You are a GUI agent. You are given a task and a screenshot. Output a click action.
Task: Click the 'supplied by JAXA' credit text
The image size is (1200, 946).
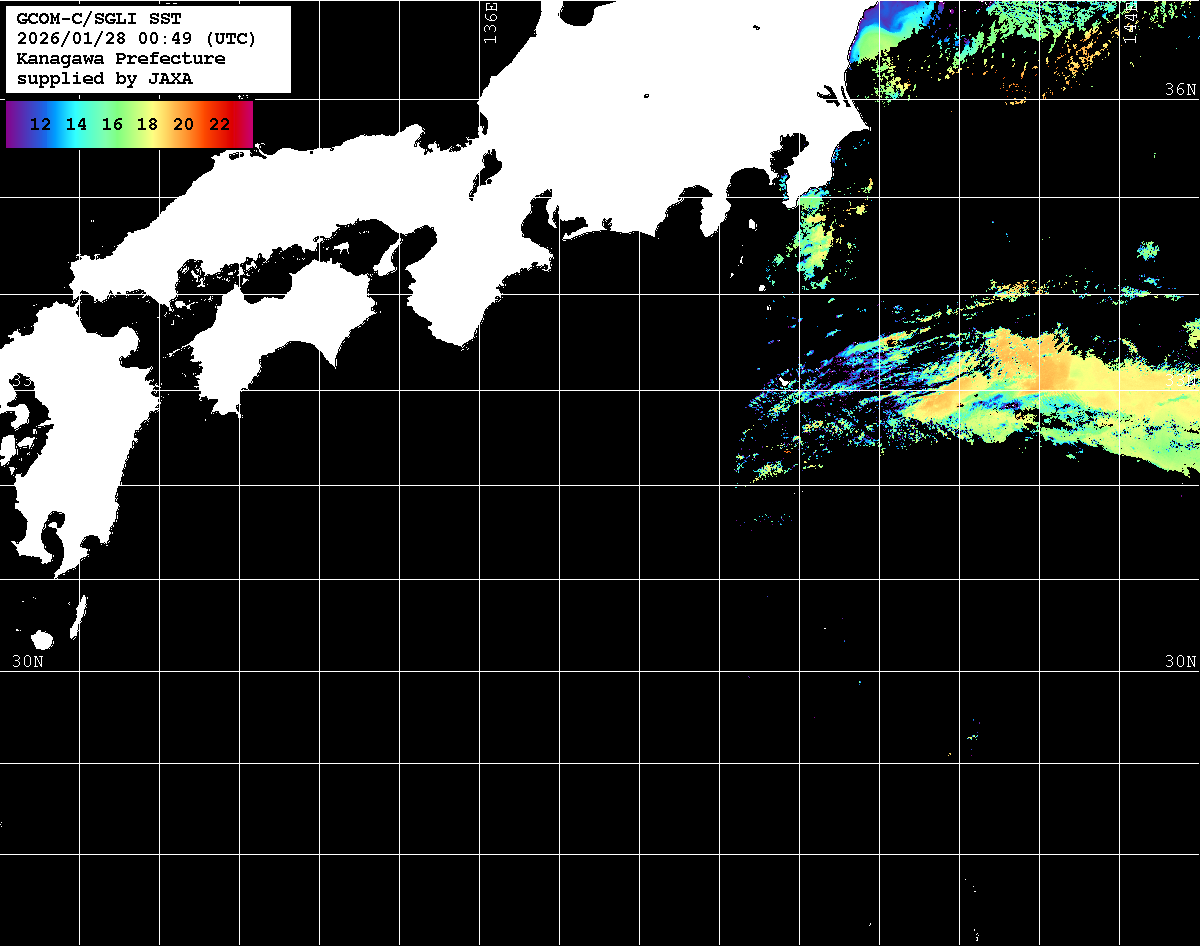point(104,79)
